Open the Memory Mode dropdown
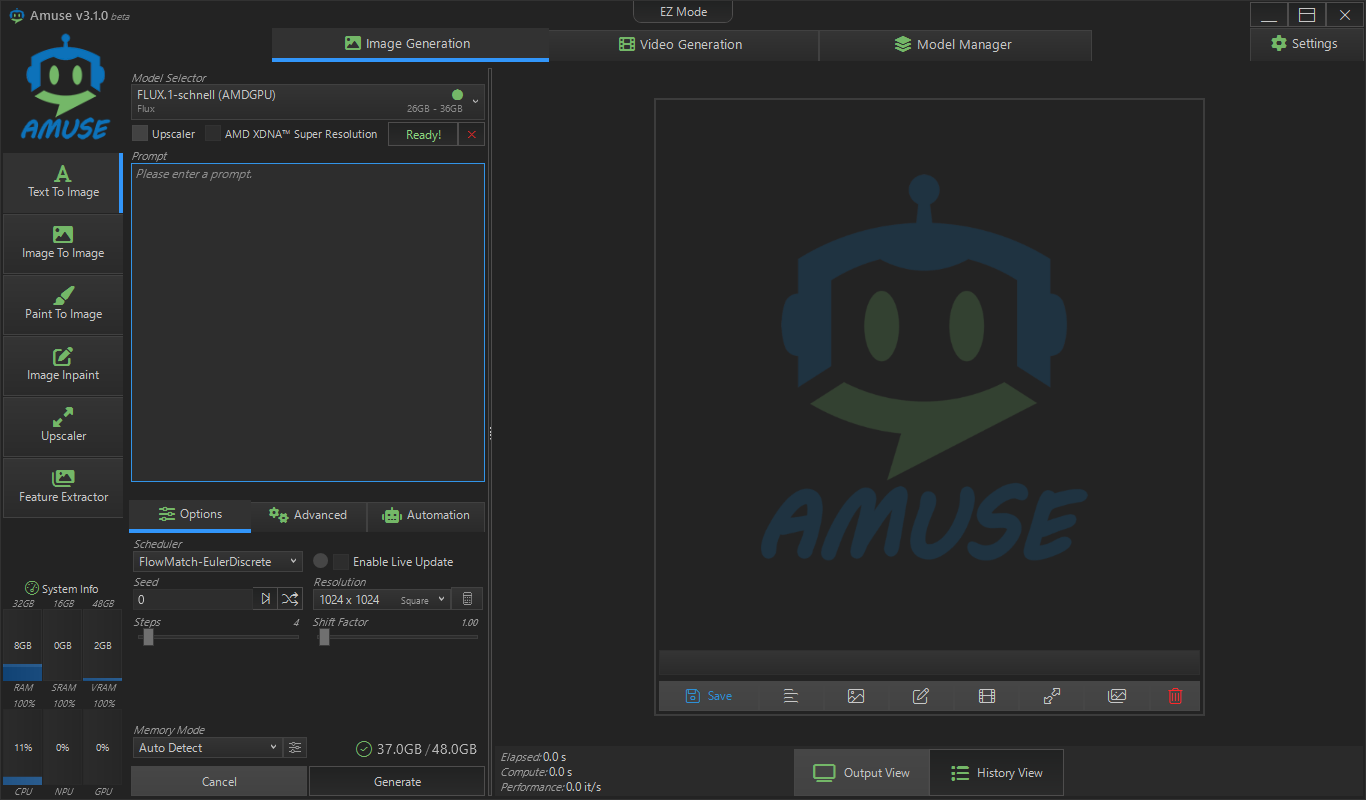Viewport: 1366px width, 800px height. point(208,748)
